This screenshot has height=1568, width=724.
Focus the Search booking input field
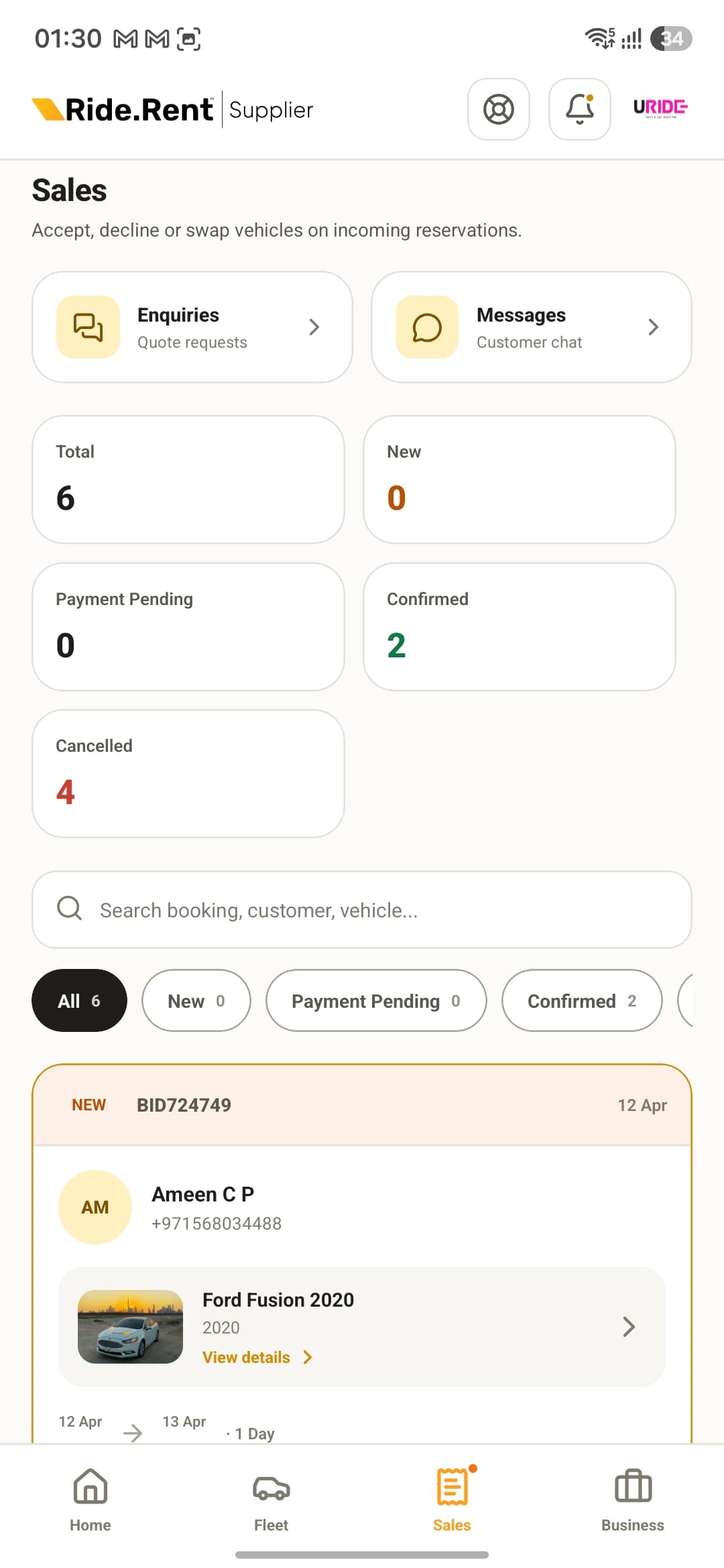[x=362, y=910]
